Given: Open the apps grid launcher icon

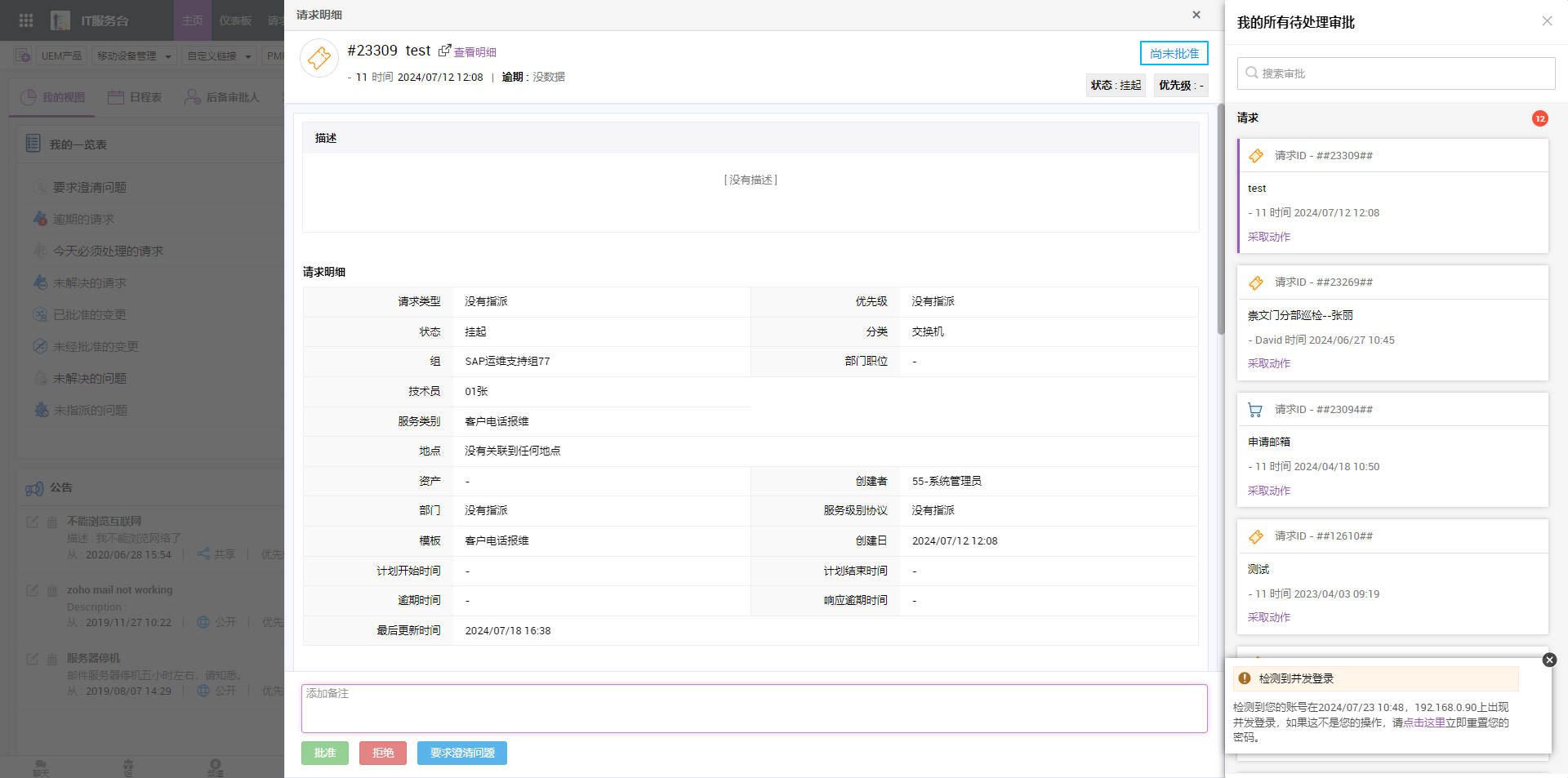Looking at the screenshot, I should (x=26, y=20).
